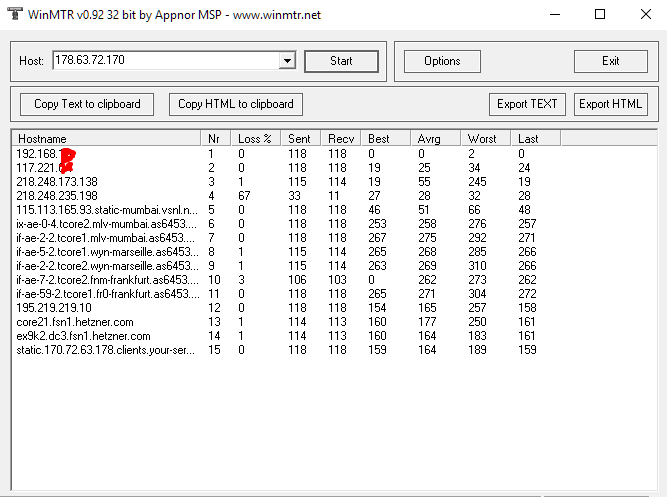This screenshot has height=497, width=667.
Task: Click the WinMTR title bar app icon
Action: pyautogui.click(x=14, y=14)
